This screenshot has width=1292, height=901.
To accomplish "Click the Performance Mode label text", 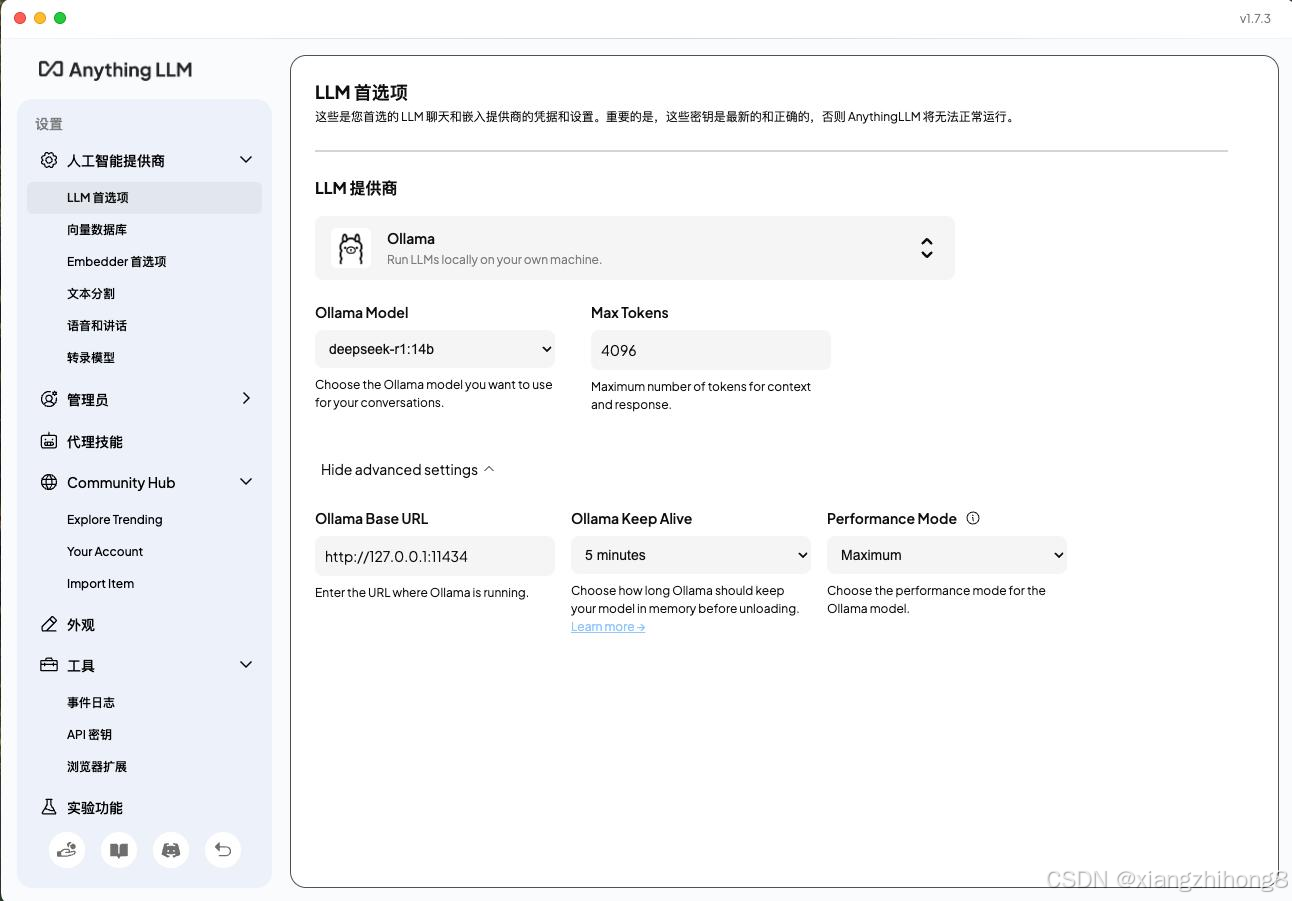I will tap(892, 519).
